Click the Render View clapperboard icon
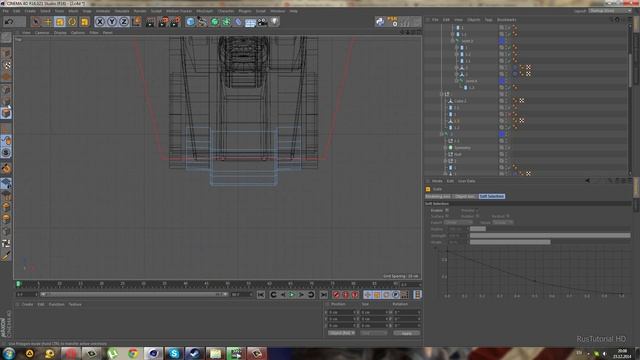The image size is (640, 360). tap(150, 22)
